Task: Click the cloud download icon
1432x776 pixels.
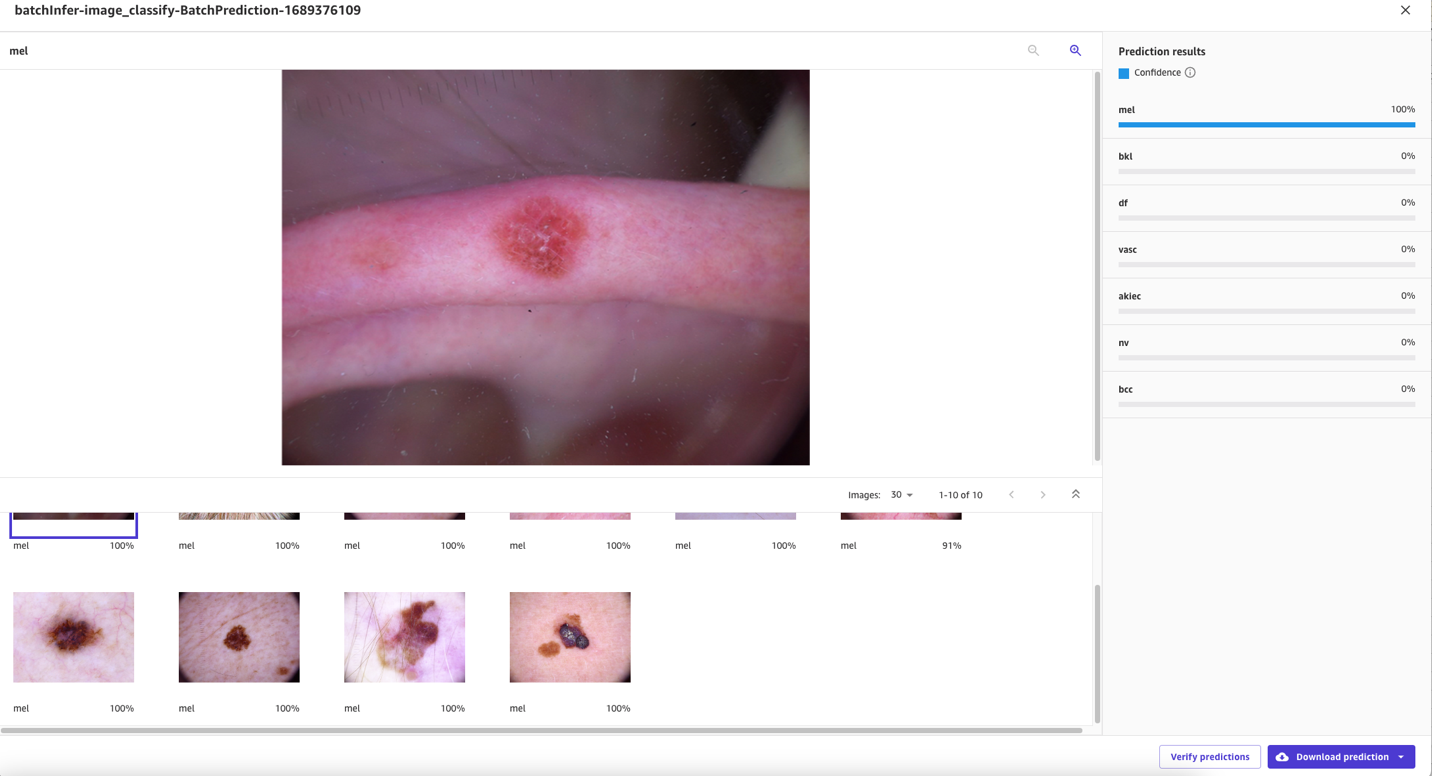Action: point(1282,757)
